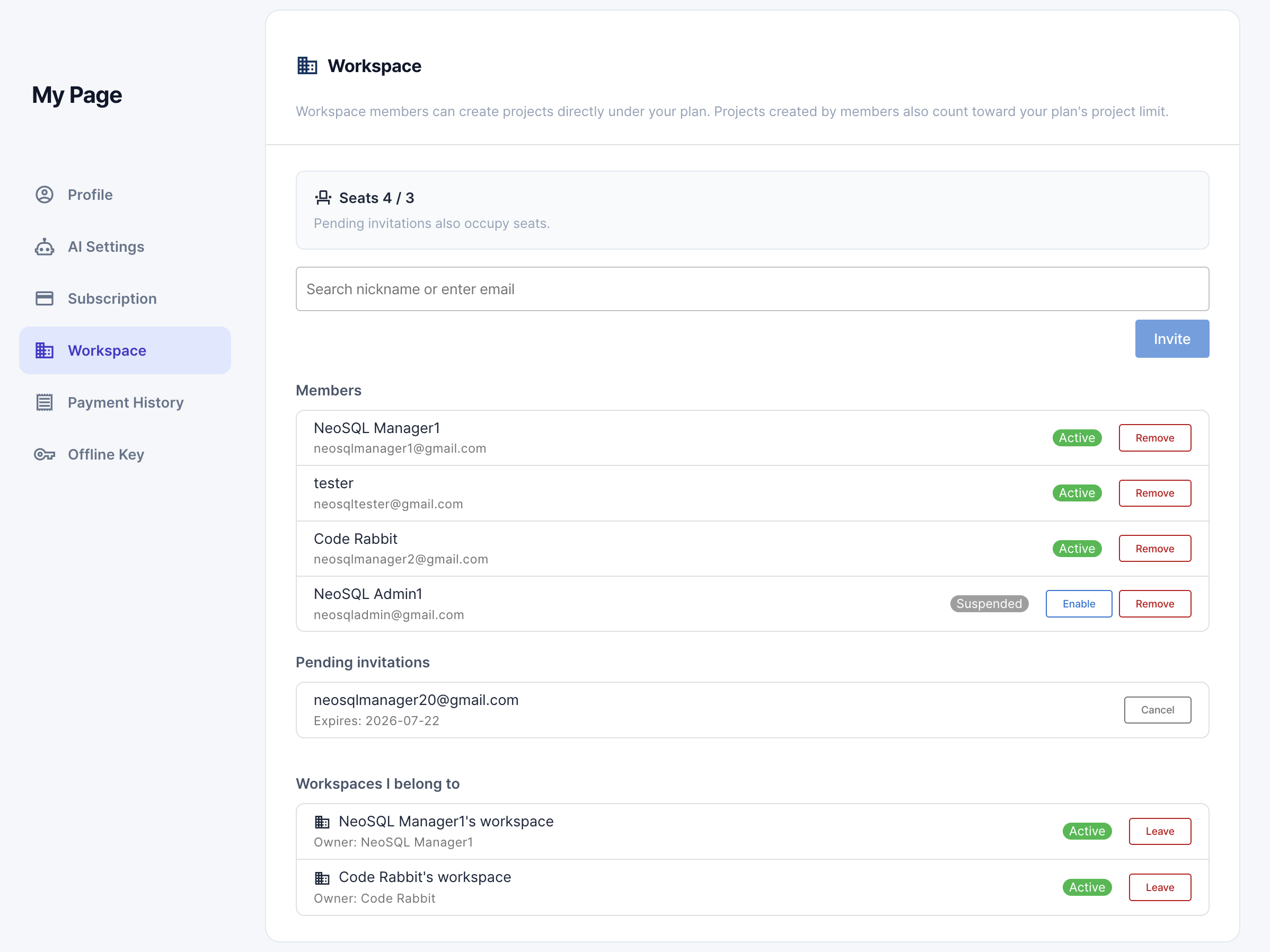Click the name NeoSQL Admin1
Screen dimensions: 1270x952
click(368, 594)
